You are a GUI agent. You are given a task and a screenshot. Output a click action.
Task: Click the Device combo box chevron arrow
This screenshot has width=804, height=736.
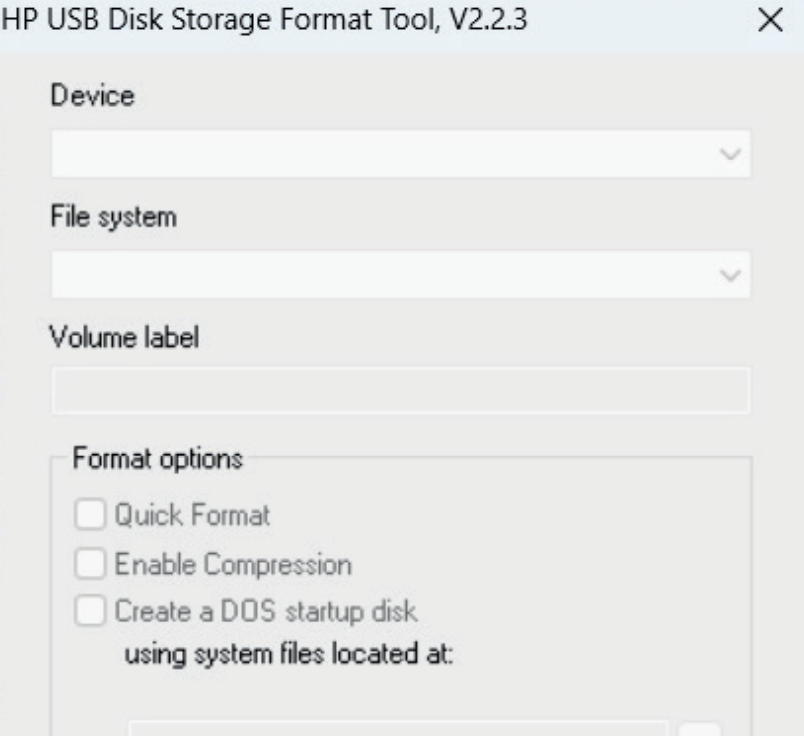click(x=731, y=155)
